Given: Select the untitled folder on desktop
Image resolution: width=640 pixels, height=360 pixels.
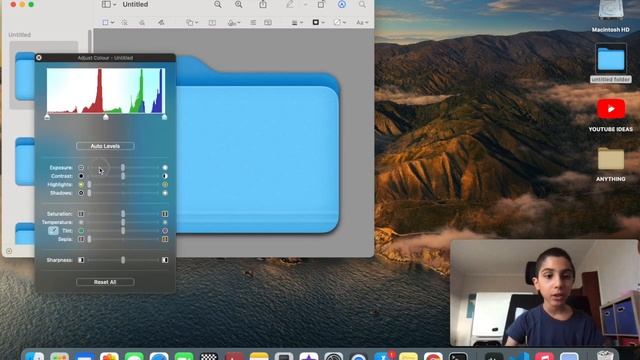Looking at the screenshot, I should [x=611, y=63].
